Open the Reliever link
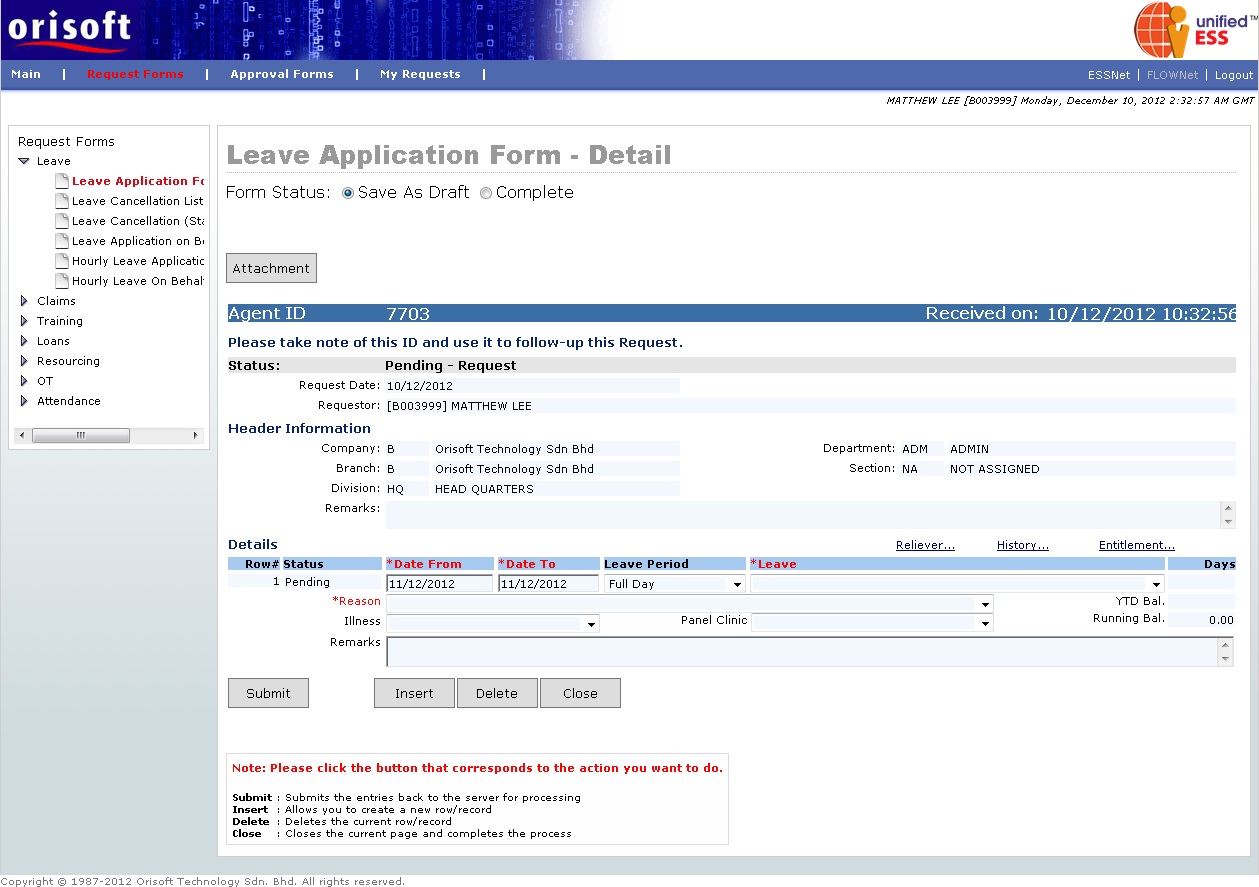The image size is (1259, 887). point(925,545)
